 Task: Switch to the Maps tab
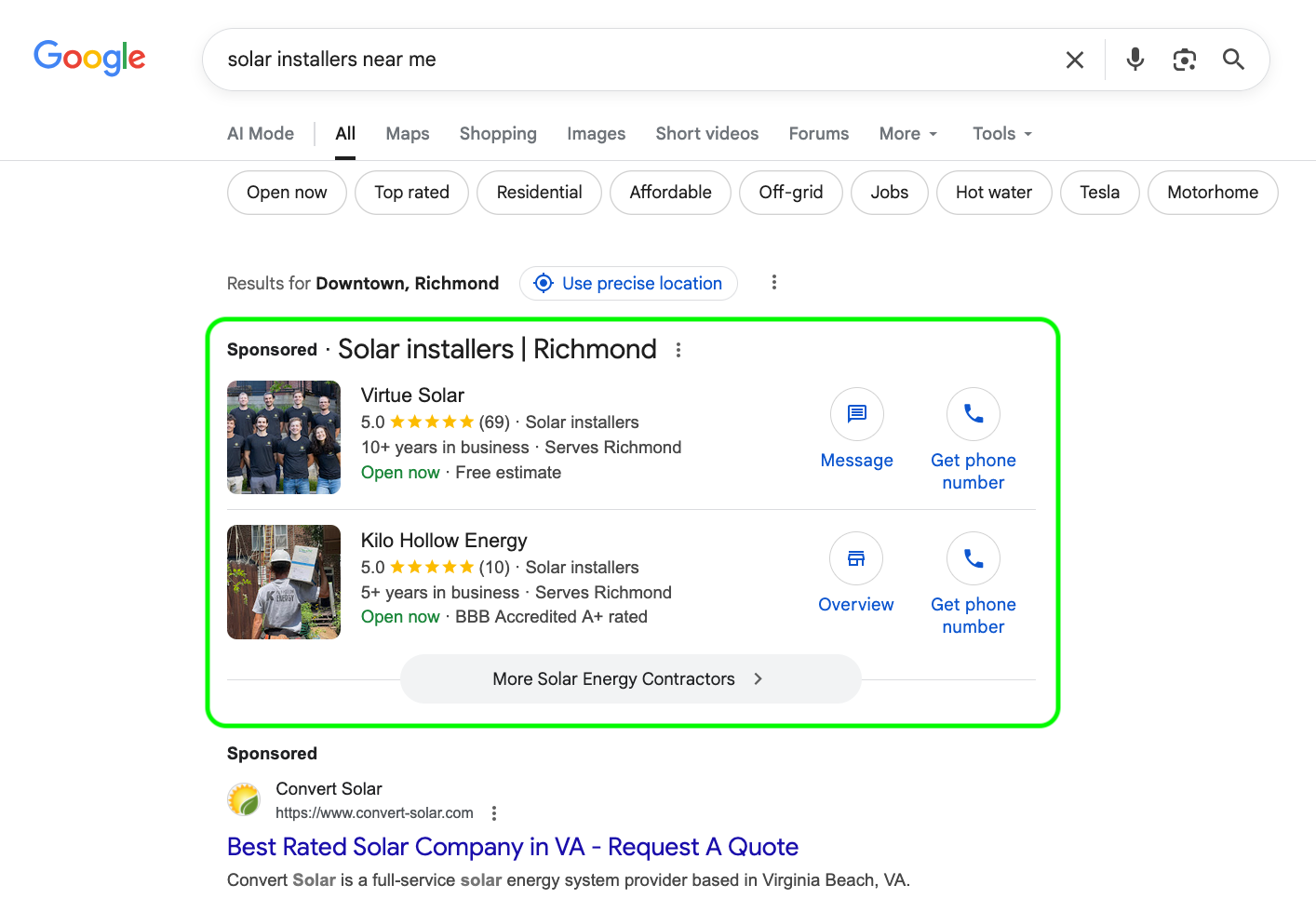408,134
